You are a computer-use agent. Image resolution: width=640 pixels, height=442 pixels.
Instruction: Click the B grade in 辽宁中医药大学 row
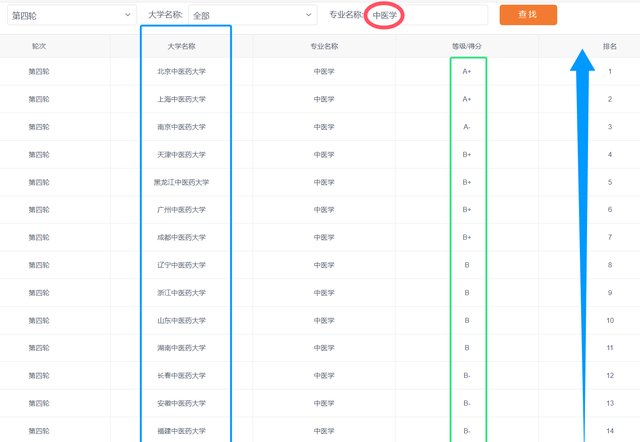467,265
